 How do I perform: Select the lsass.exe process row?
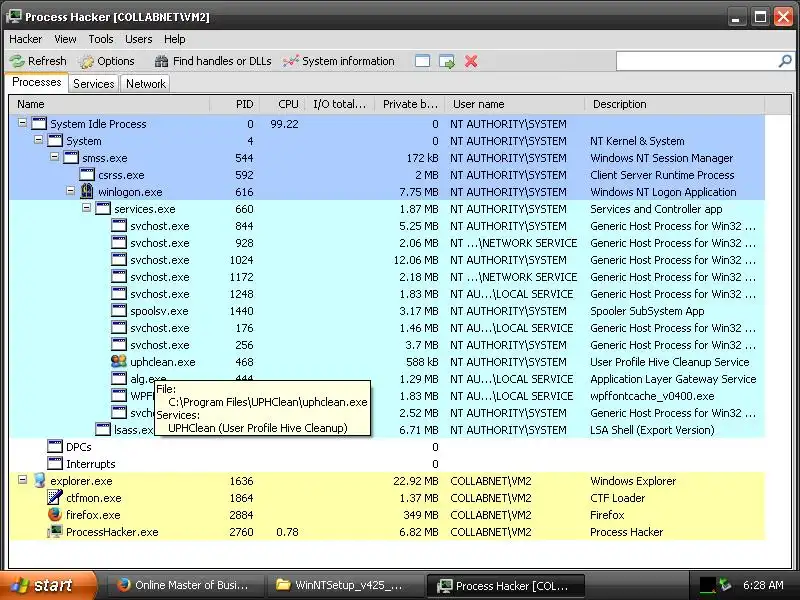pyautogui.click(x=387, y=430)
